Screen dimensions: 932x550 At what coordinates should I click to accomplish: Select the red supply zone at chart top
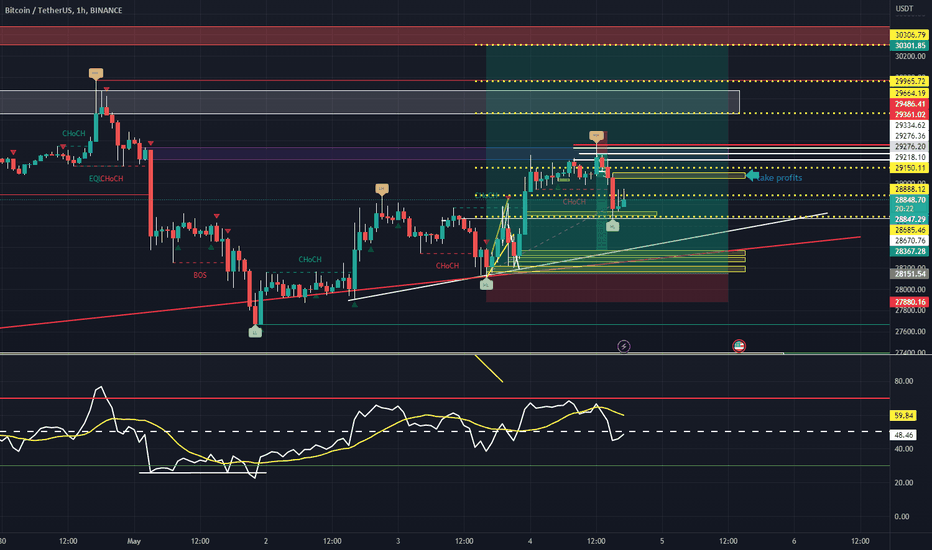click(445, 35)
